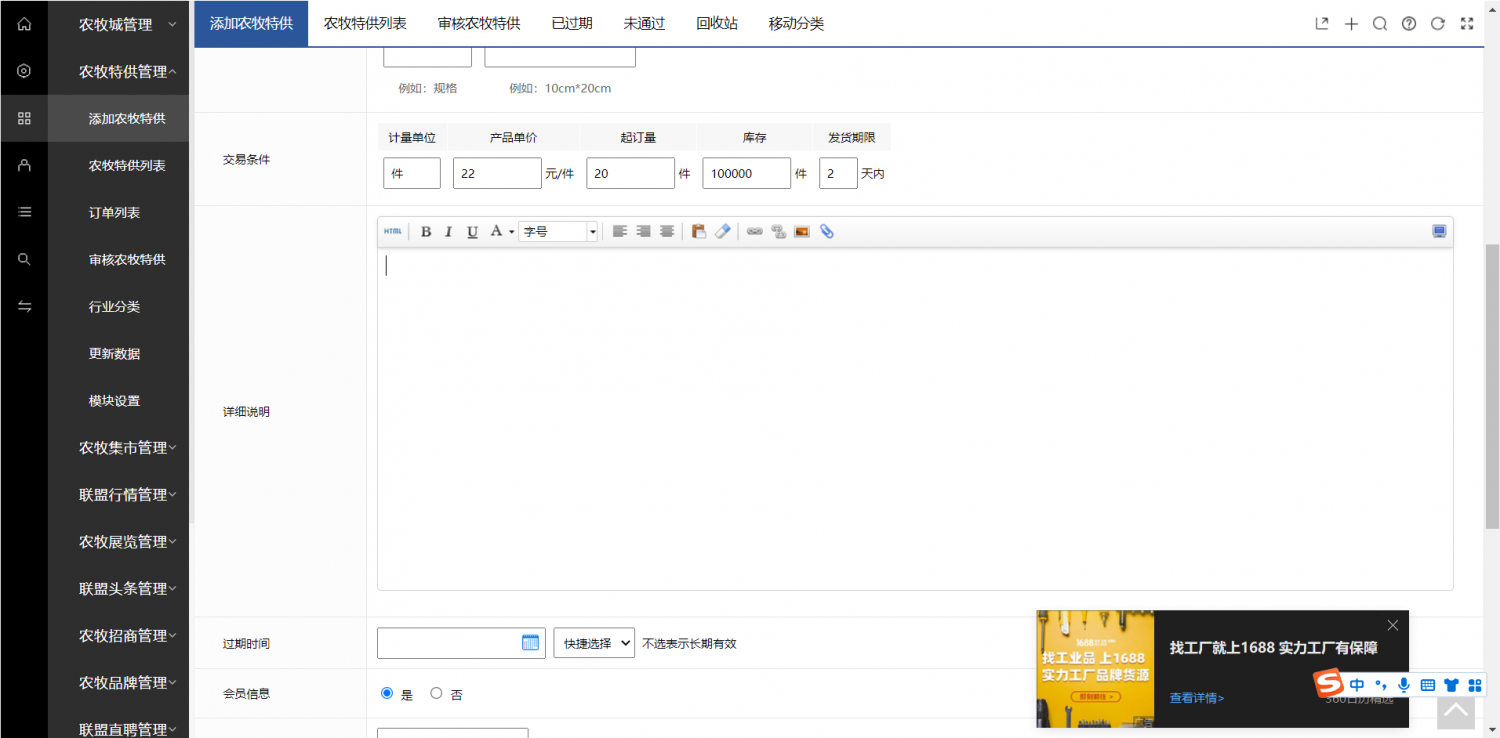The height and width of the screenshot is (738, 1500).
Task: Select 是 for 会员信息
Action: (387, 693)
